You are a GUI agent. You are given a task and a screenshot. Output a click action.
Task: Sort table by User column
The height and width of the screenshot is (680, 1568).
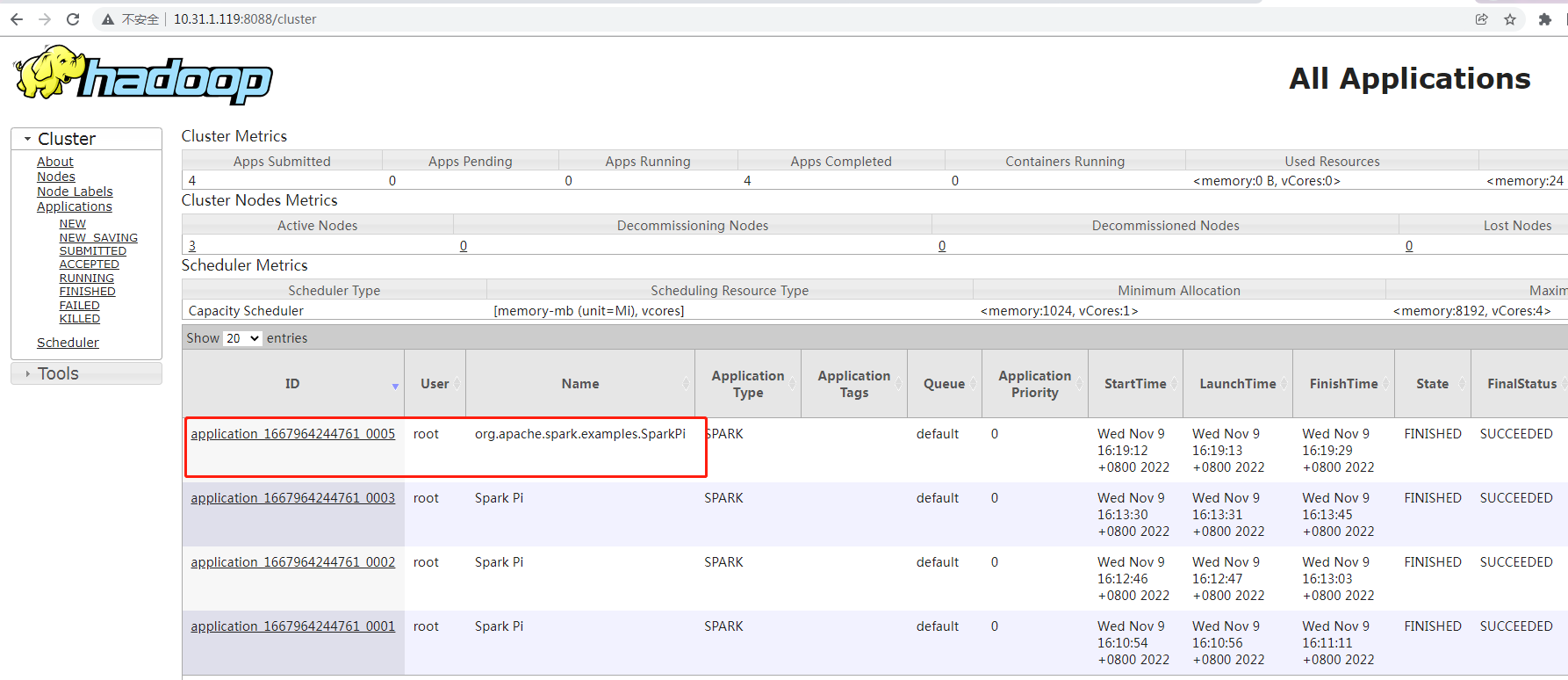point(435,384)
